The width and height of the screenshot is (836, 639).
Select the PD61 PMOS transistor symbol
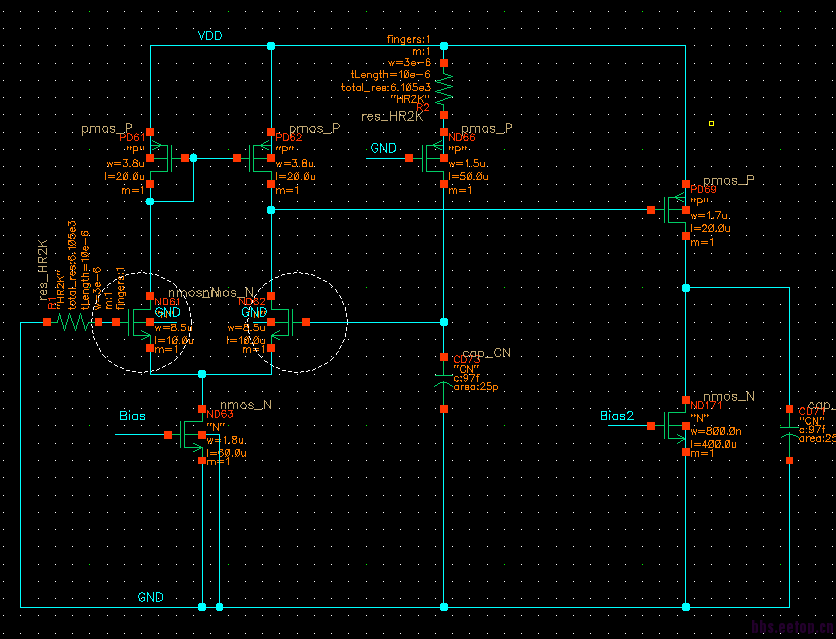tap(167, 158)
